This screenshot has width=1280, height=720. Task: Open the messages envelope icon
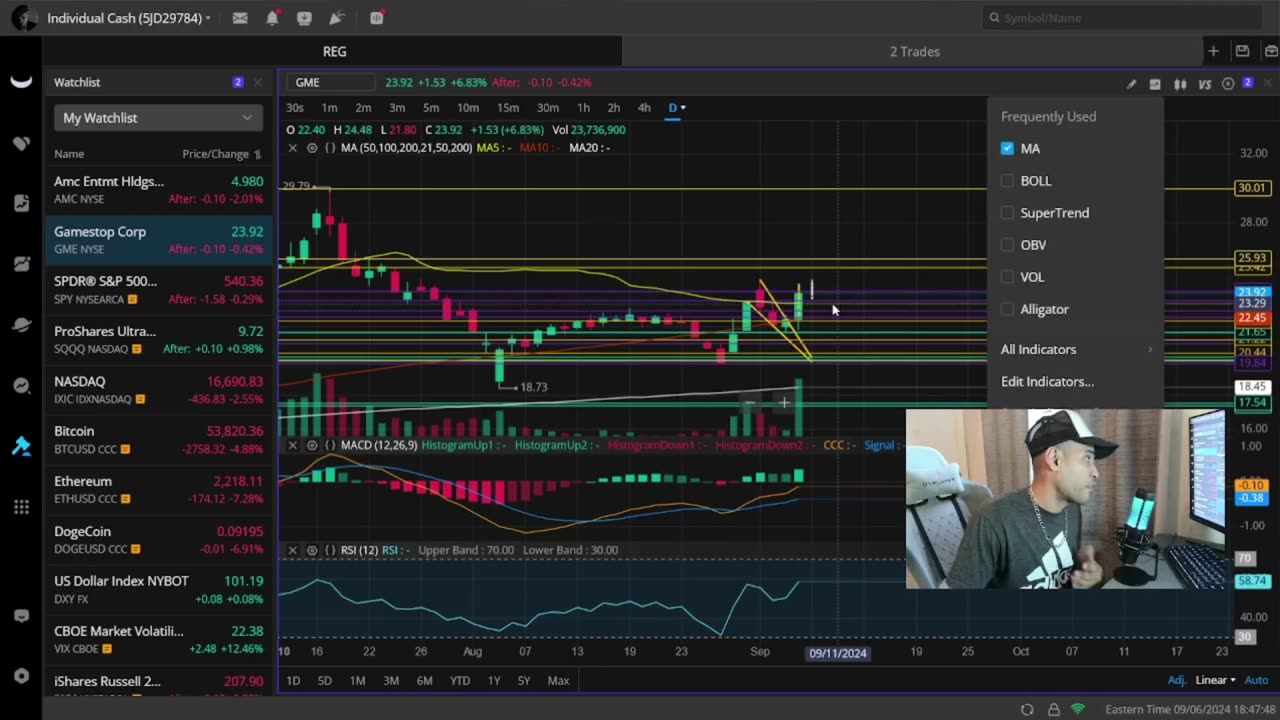(x=240, y=18)
